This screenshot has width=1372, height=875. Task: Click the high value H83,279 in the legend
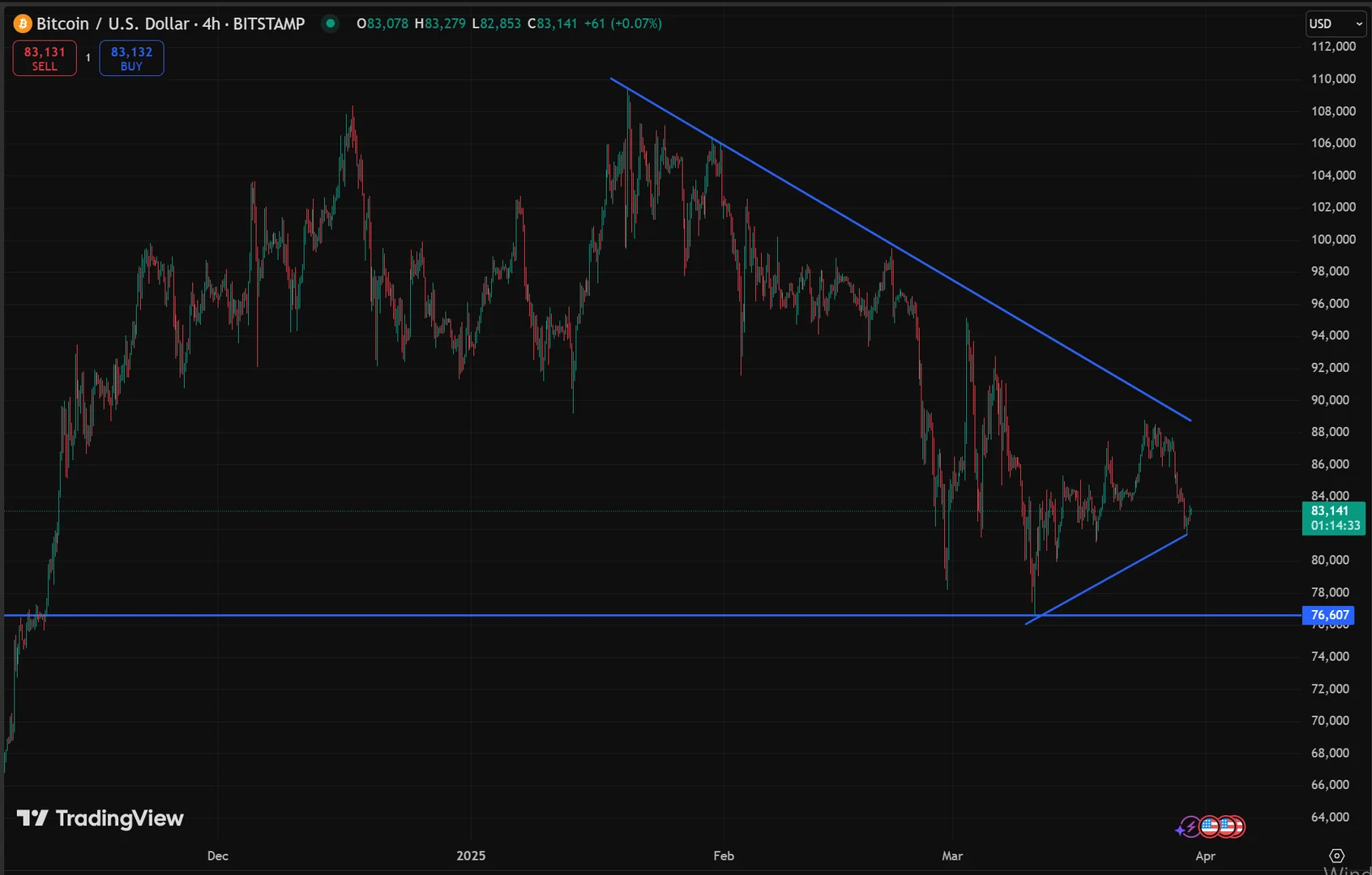click(x=440, y=23)
